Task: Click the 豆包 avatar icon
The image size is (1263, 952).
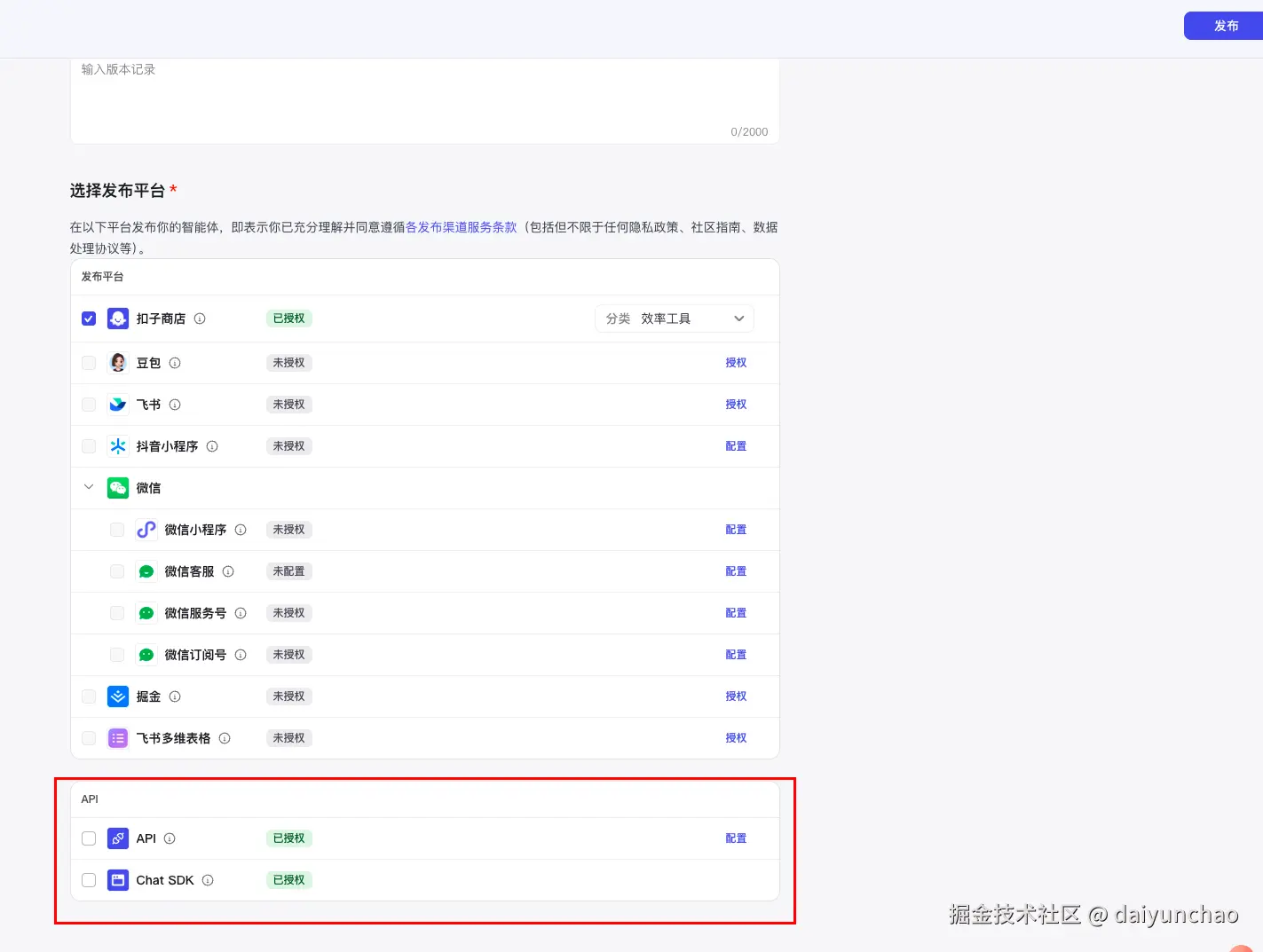Action: [118, 363]
